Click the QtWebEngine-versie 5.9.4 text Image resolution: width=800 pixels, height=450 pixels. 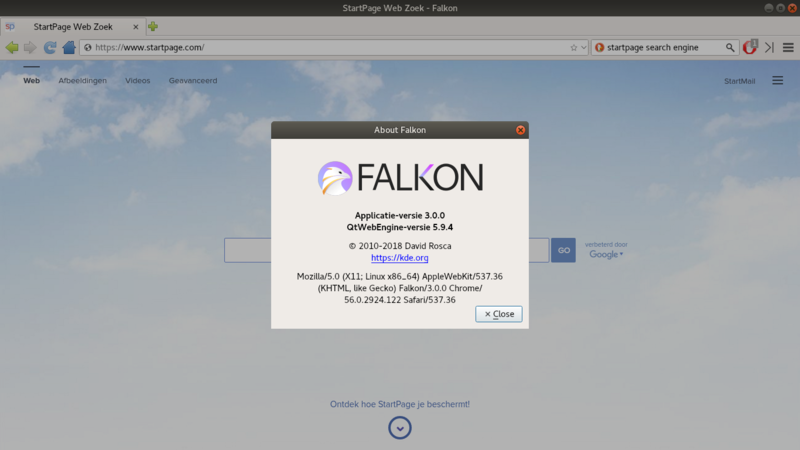point(399,227)
